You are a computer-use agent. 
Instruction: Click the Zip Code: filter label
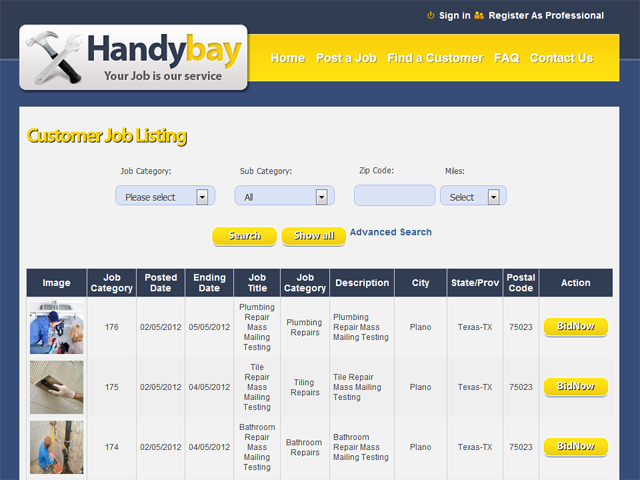(376, 170)
